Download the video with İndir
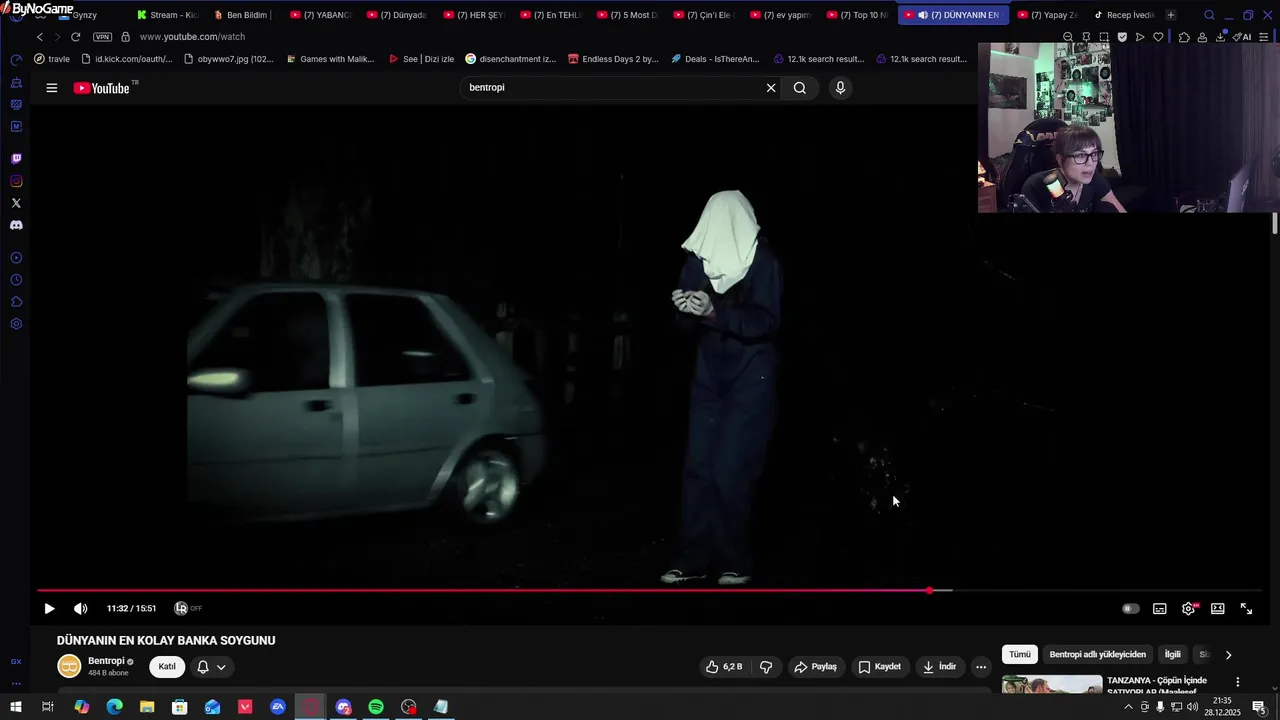Viewport: 1280px width, 720px height. click(x=940, y=667)
